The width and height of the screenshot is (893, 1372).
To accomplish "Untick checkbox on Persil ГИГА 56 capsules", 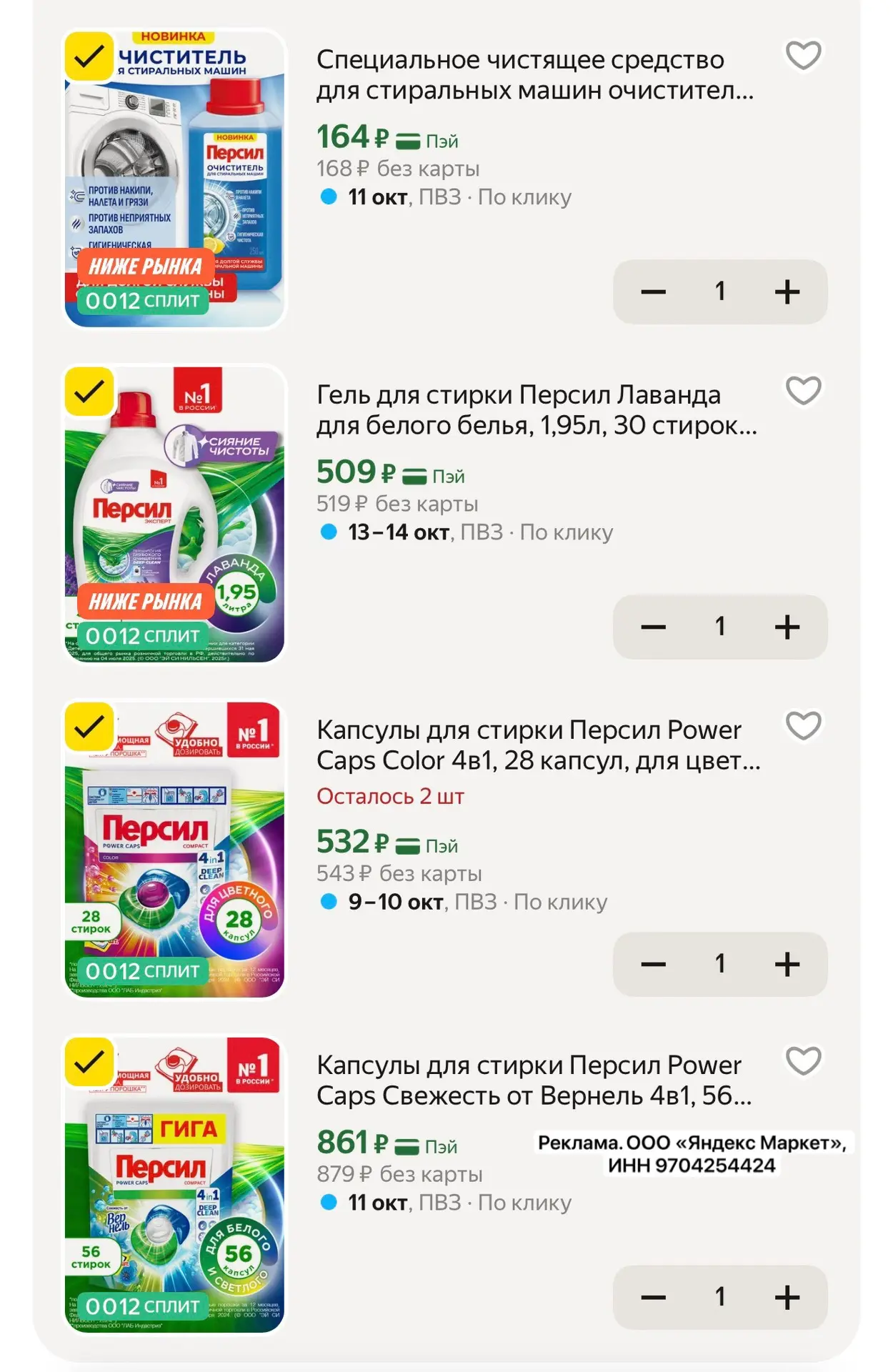I will pos(89,1061).
